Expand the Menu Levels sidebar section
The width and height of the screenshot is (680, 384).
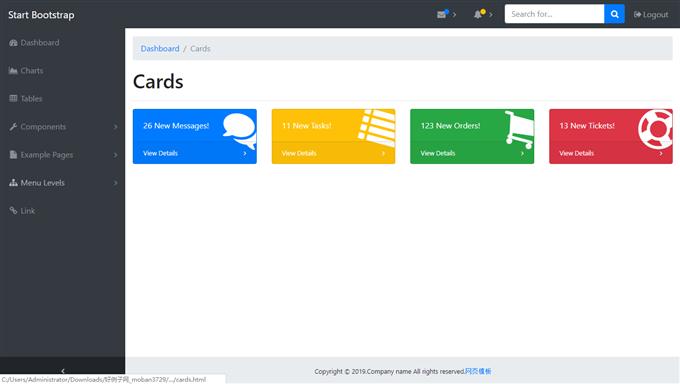pos(63,183)
